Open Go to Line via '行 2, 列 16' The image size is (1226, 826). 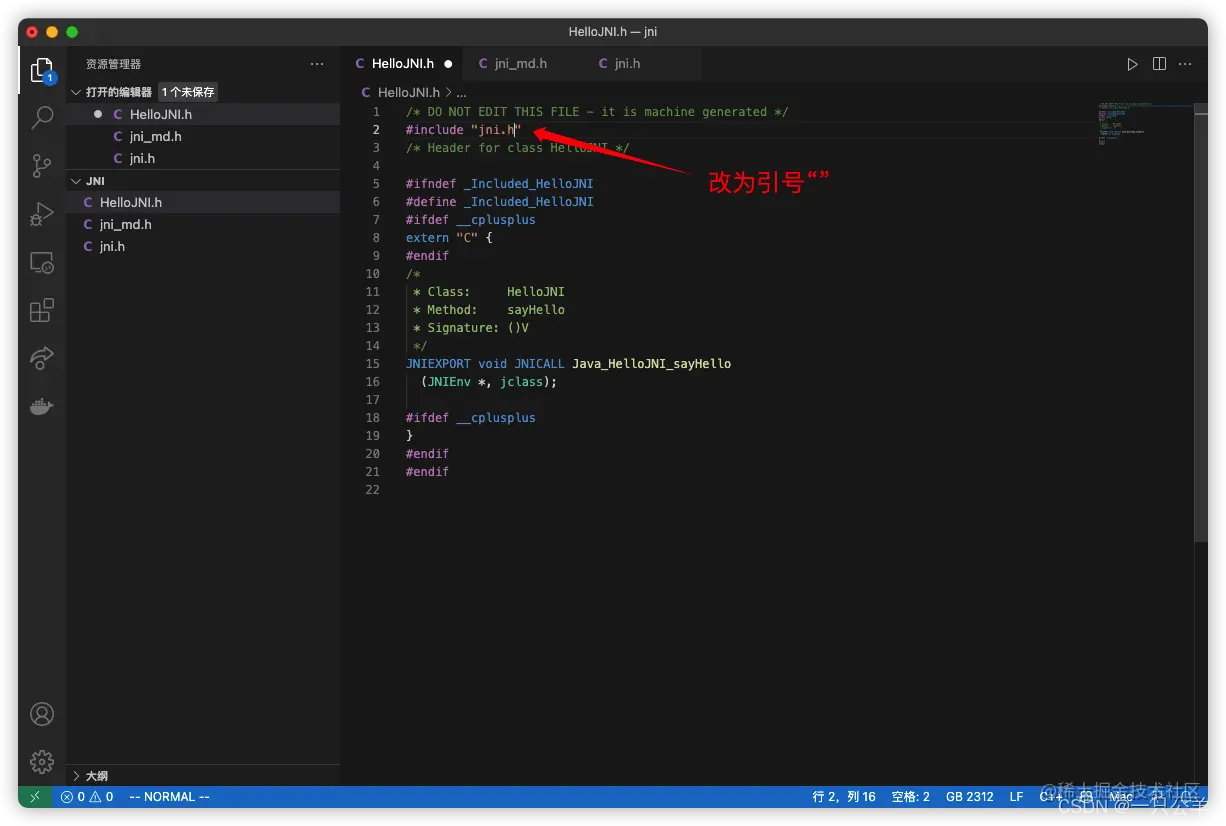[844, 797]
